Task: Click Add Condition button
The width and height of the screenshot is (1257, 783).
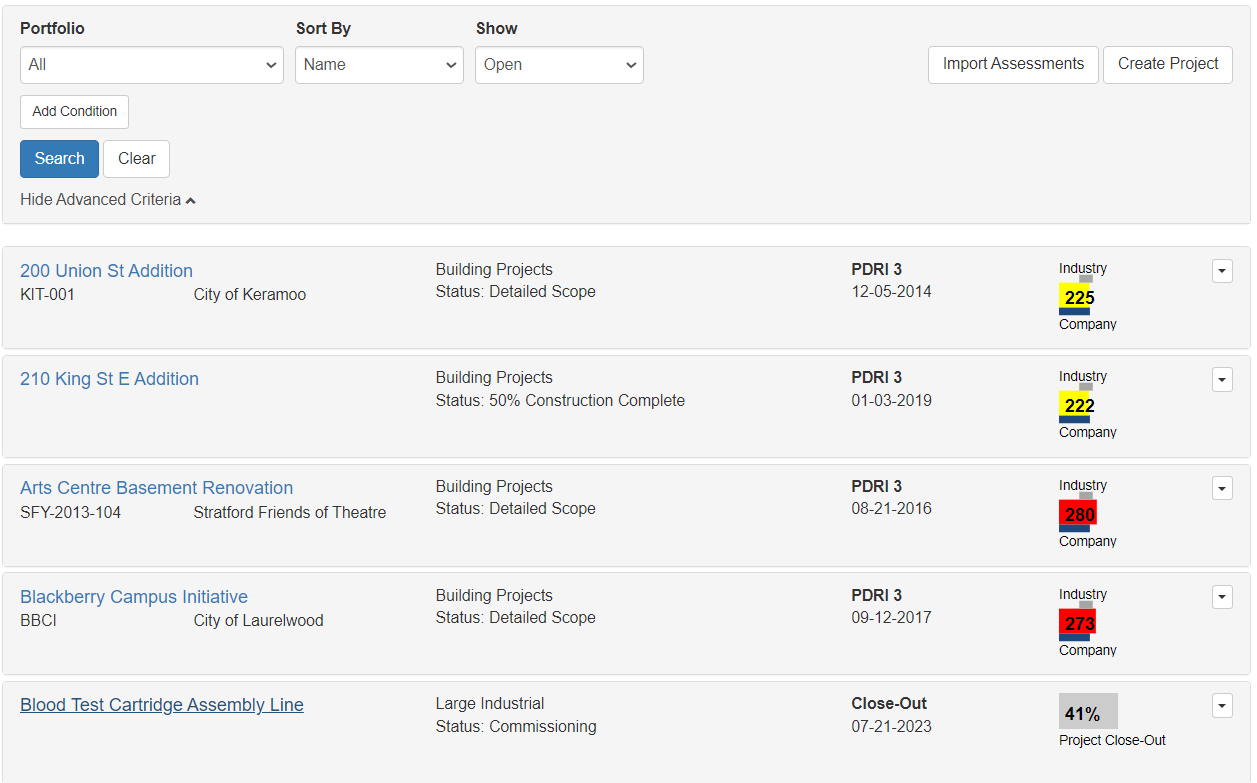Action: (x=74, y=112)
